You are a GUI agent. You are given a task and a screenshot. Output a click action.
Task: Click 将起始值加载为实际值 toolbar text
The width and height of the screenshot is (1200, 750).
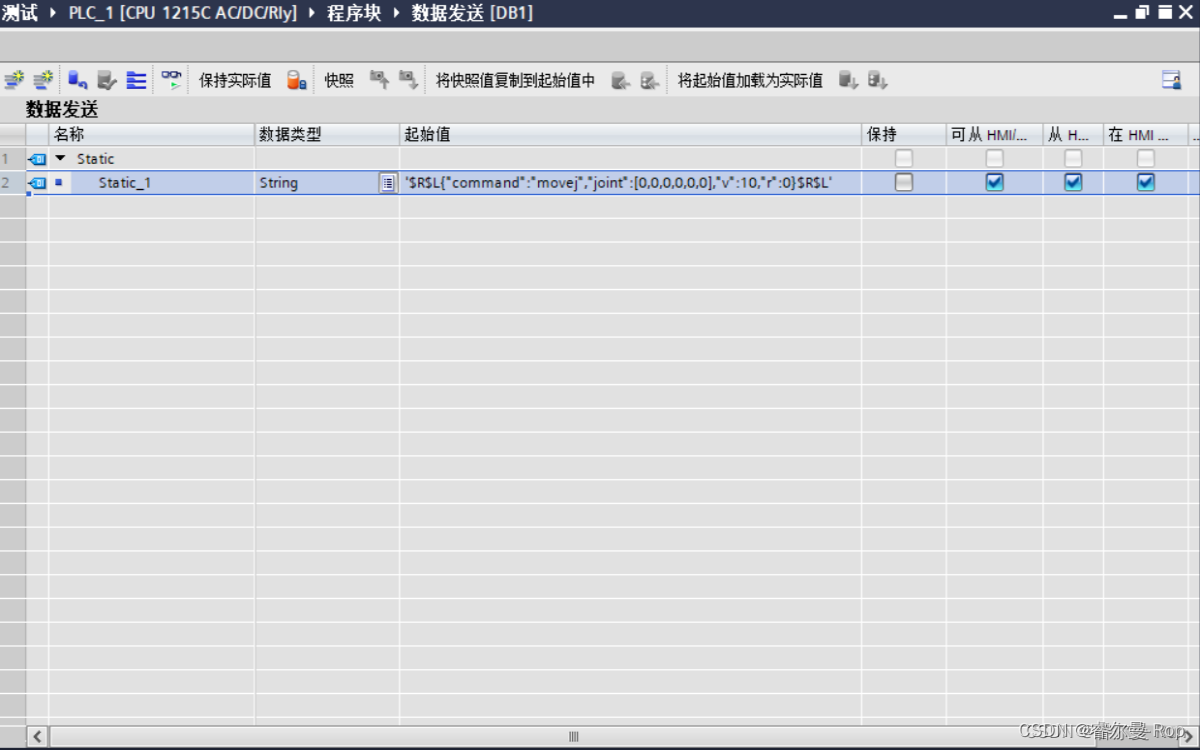pos(750,80)
